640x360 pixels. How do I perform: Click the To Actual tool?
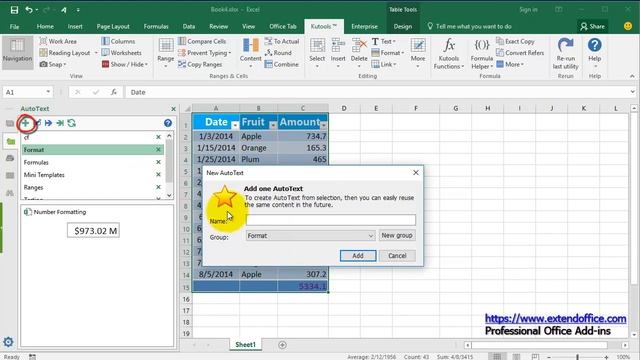pyautogui.click(x=282, y=41)
